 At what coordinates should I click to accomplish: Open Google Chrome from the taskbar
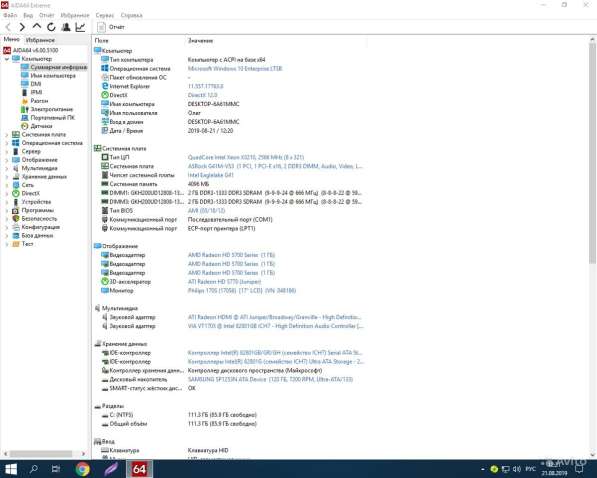click(x=83, y=469)
